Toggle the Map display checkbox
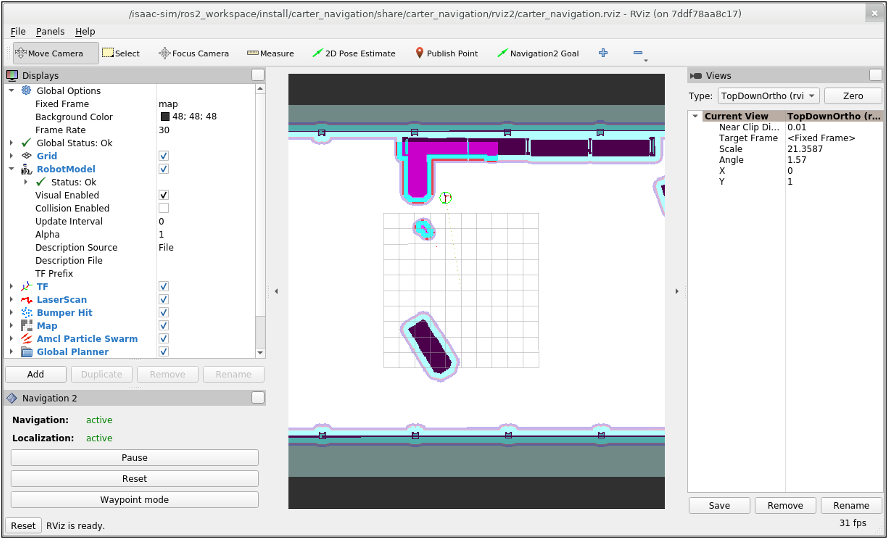The height and width of the screenshot is (539, 887). click(x=163, y=325)
